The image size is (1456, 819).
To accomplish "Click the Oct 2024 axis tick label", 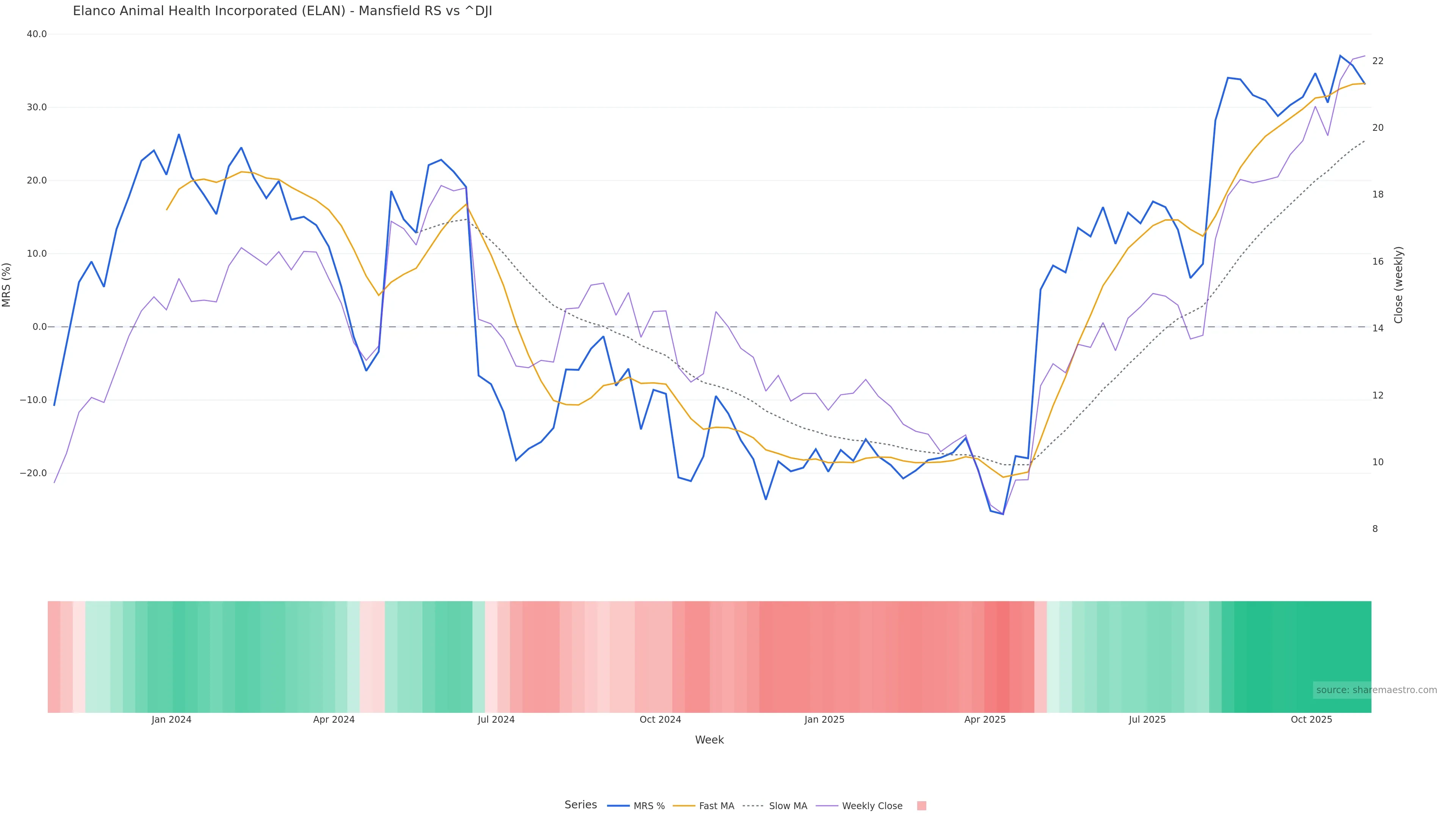I will (660, 720).
